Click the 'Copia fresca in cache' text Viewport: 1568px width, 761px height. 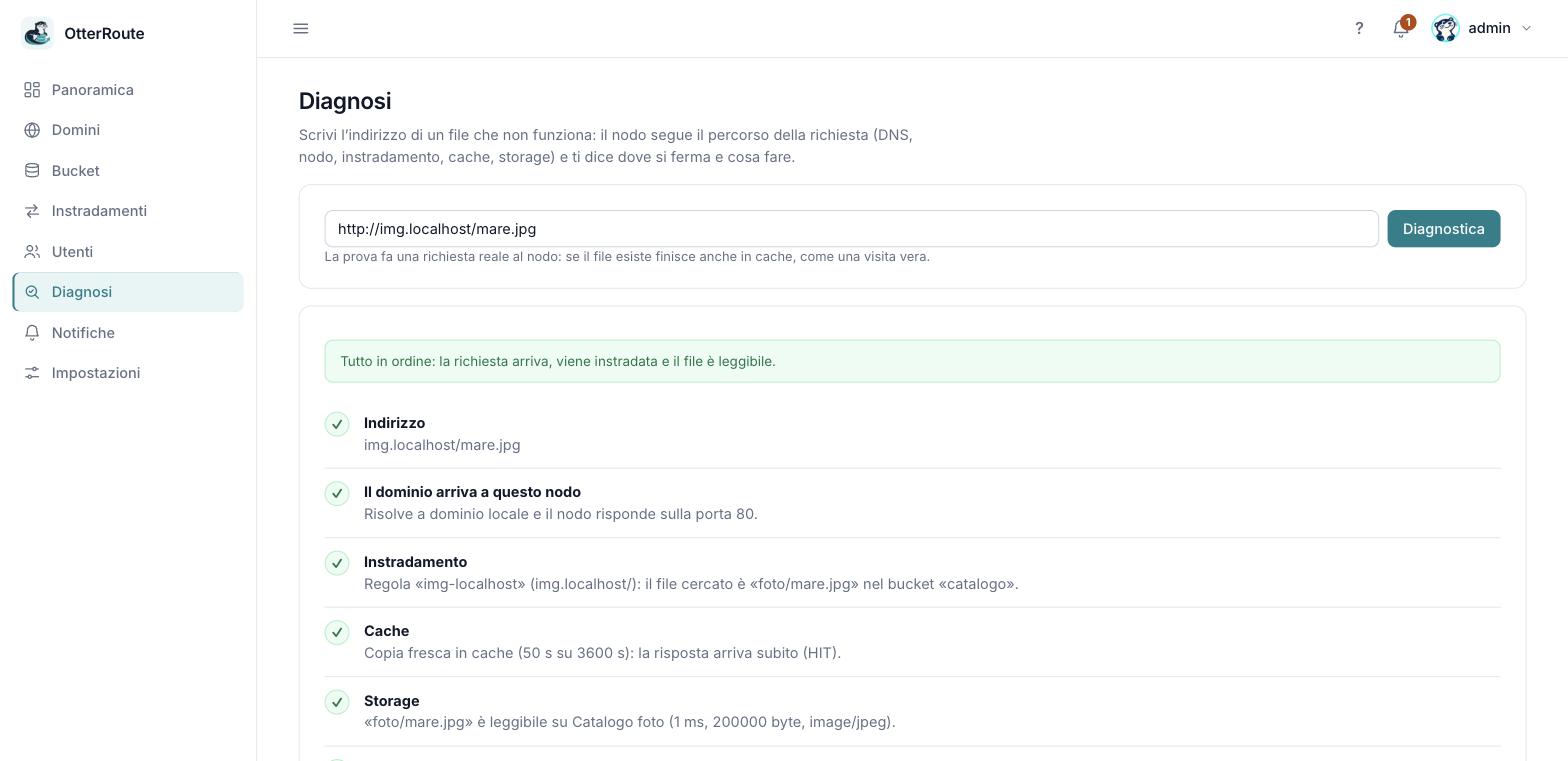point(602,653)
